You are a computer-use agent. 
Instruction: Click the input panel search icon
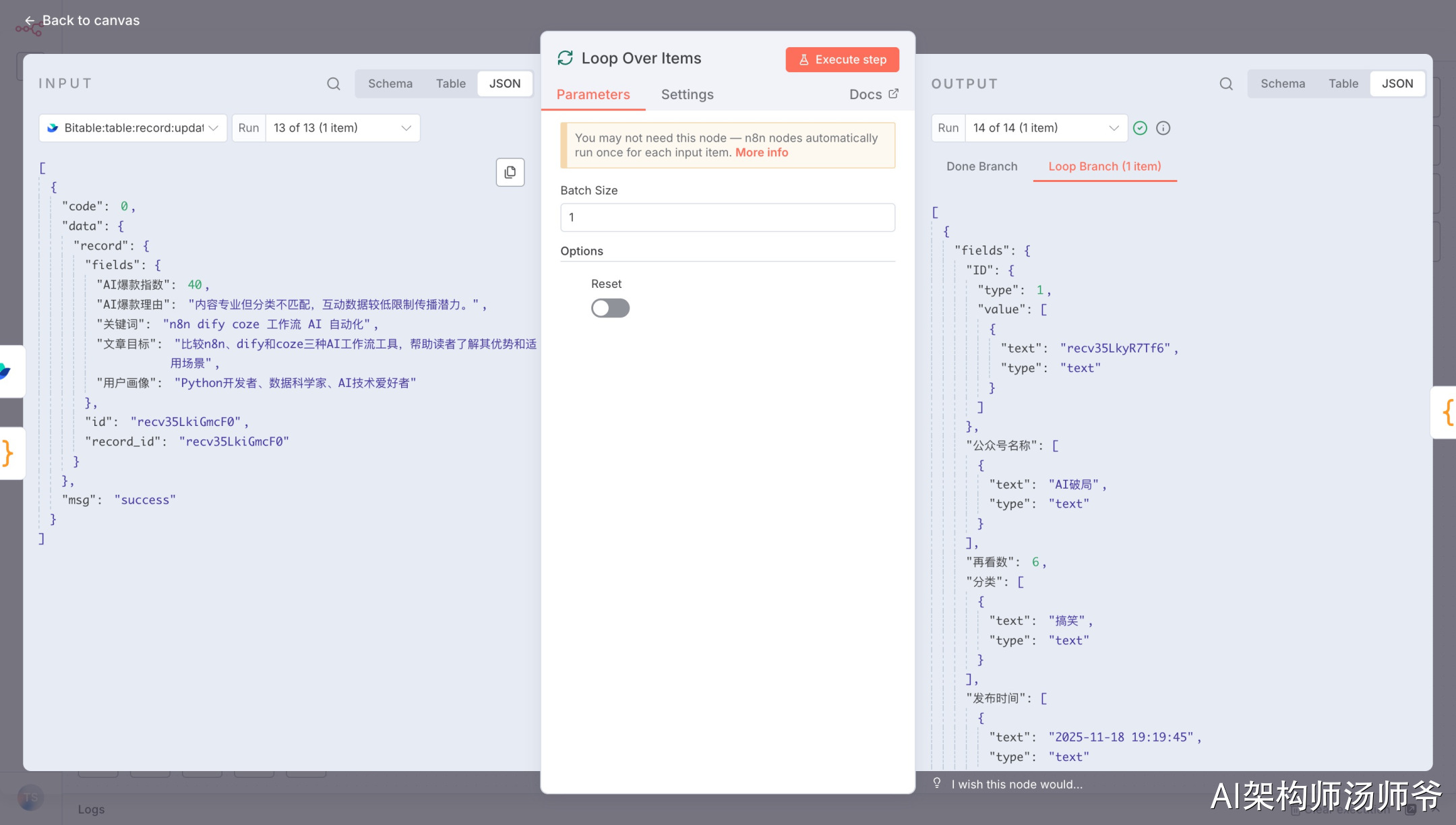pyautogui.click(x=333, y=84)
